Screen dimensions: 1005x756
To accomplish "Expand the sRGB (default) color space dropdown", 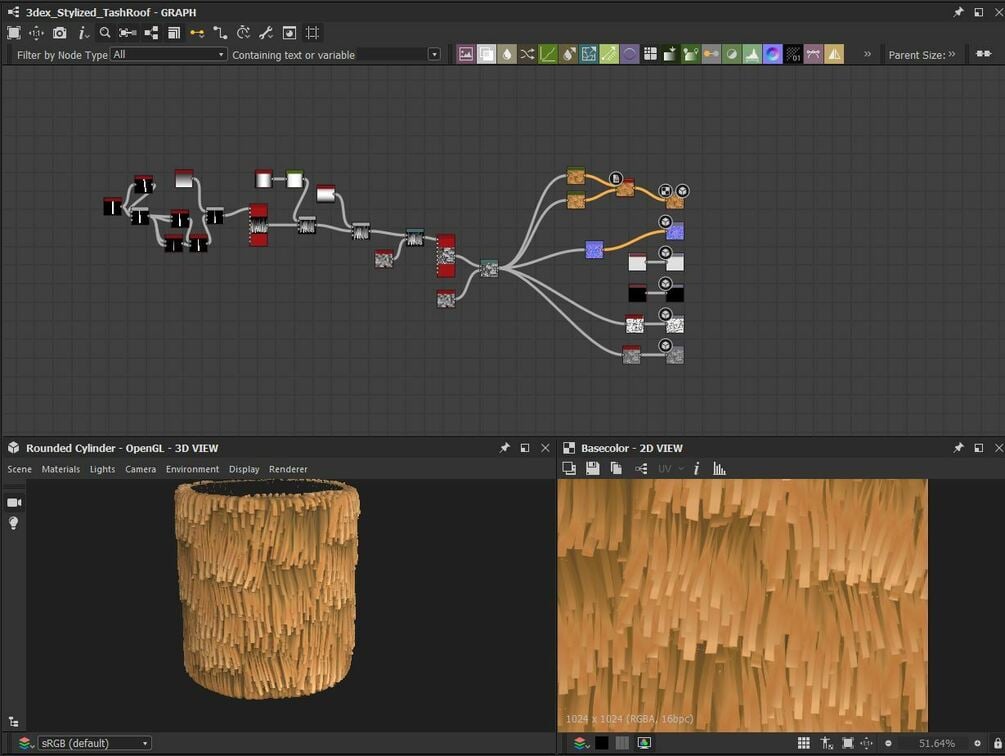I will point(94,743).
